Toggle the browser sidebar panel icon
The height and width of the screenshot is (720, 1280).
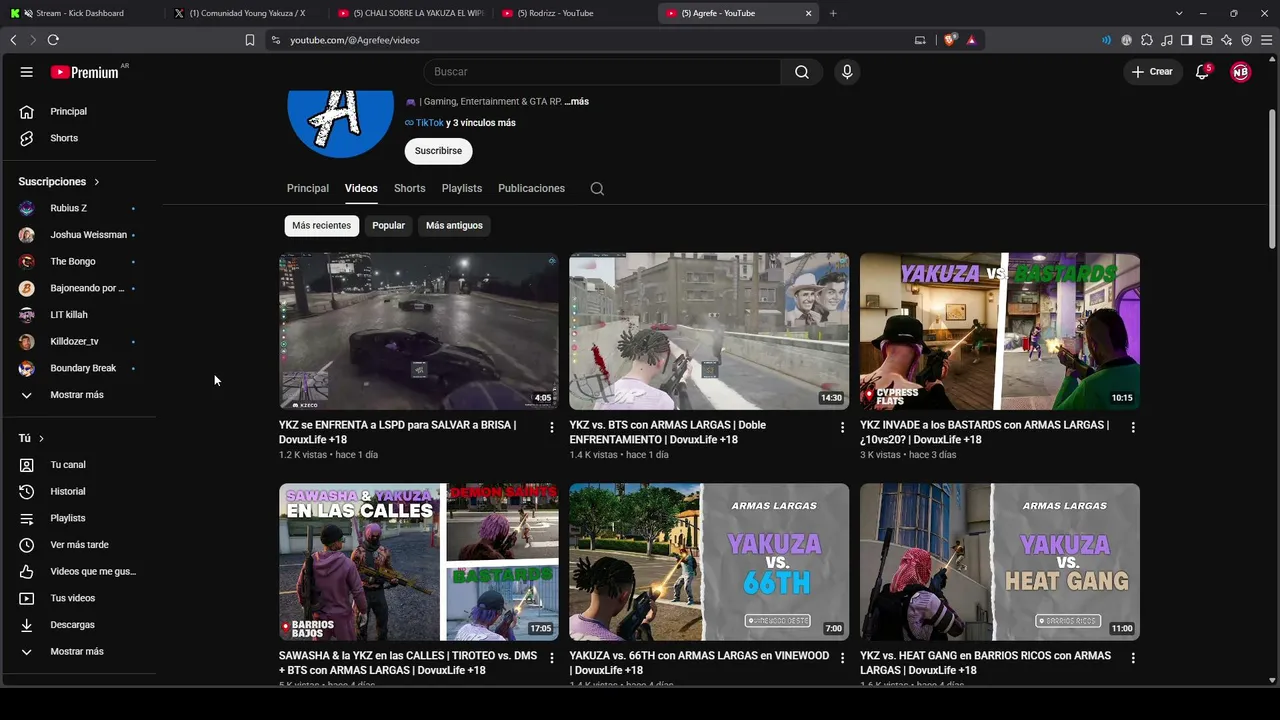pyautogui.click(x=1186, y=40)
